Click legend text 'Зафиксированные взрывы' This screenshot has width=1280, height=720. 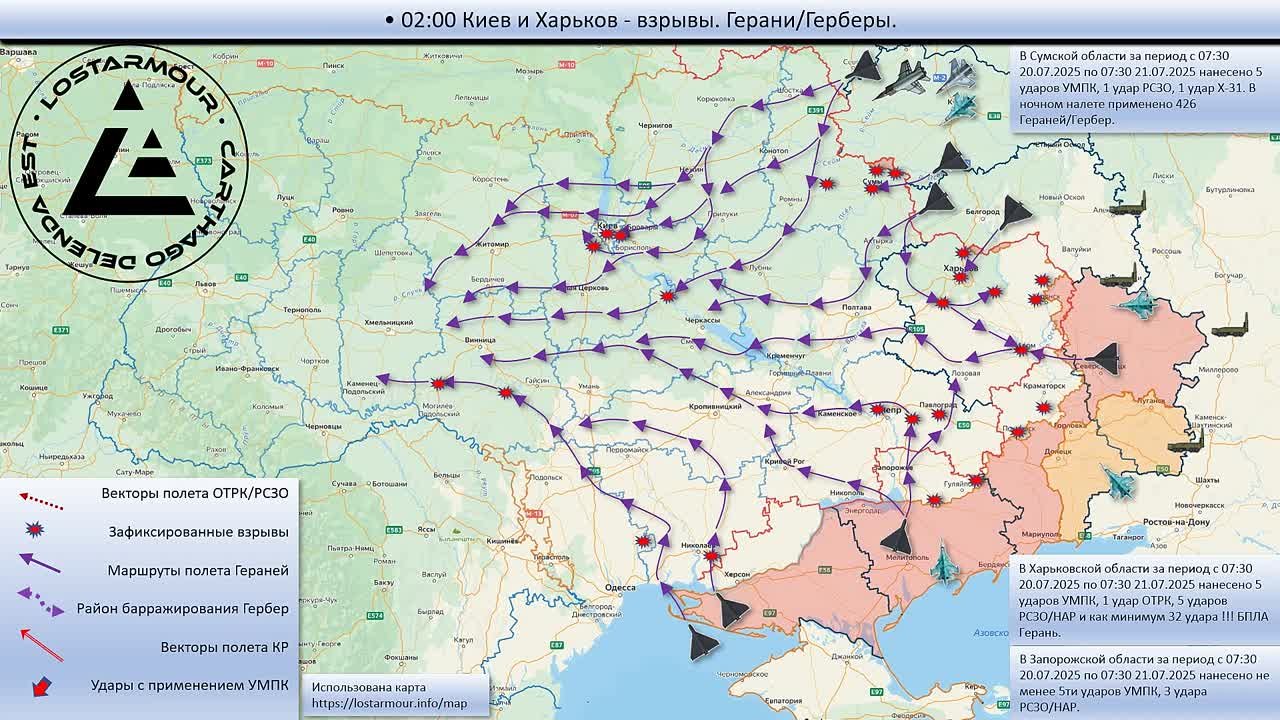tap(198, 531)
